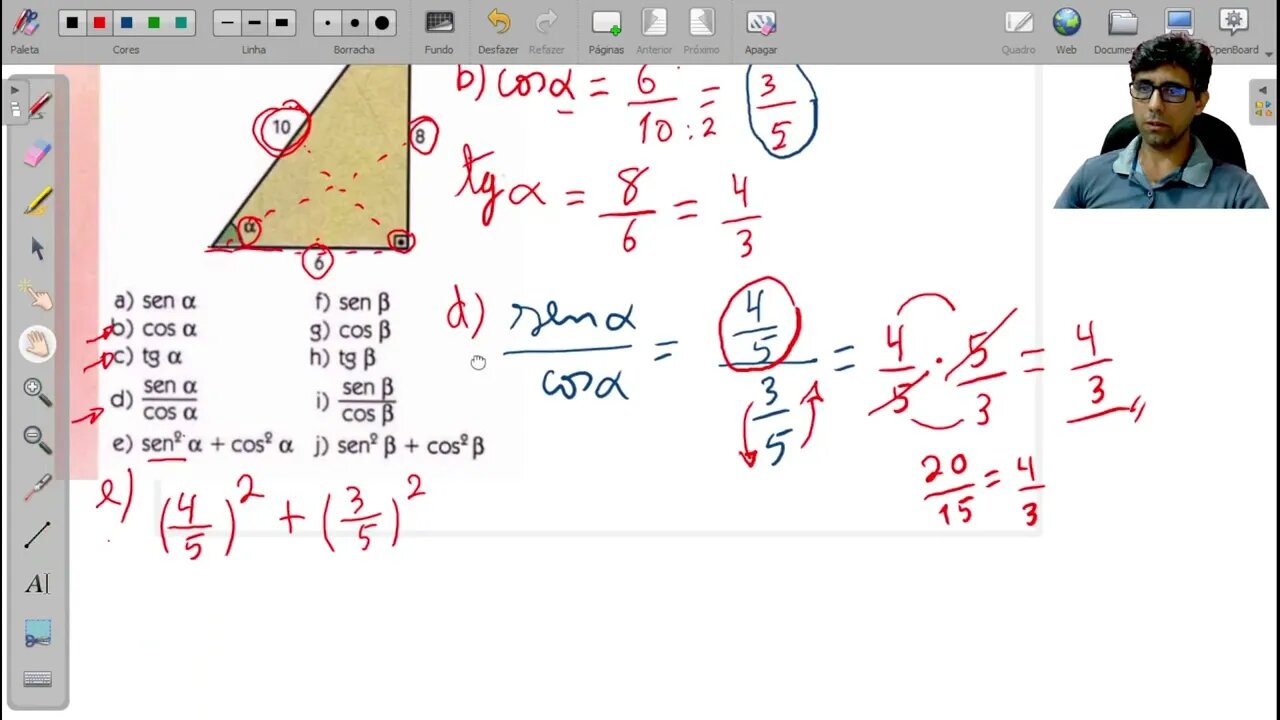Image resolution: width=1280 pixels, height=720 pixels.
Task: Select the arrow Selector tool
Action: (x=37, y=248)
